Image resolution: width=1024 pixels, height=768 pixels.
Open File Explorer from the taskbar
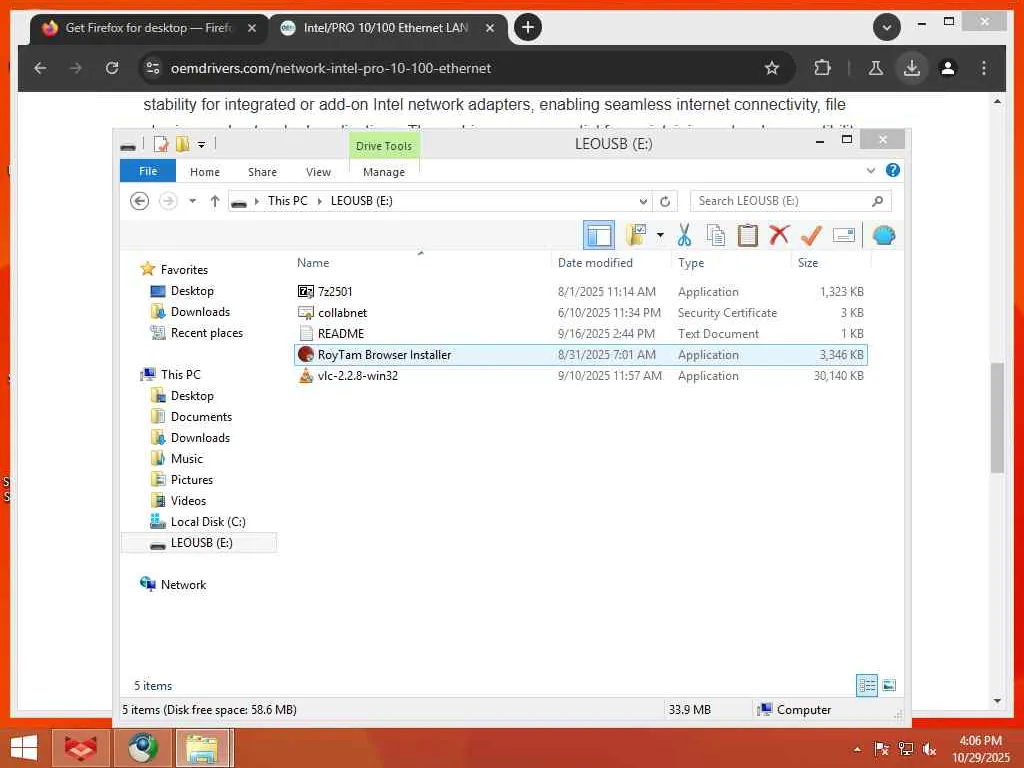click(x=202, y=748)
